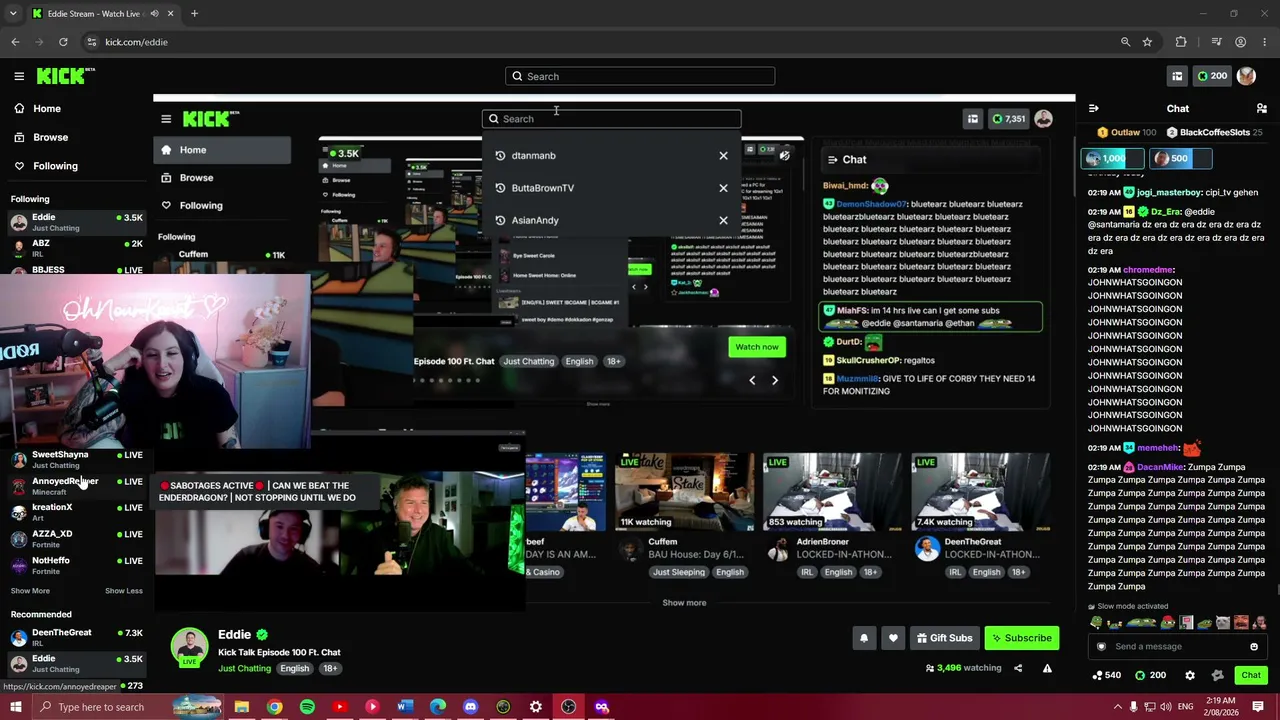Click the browser back arrow
Viewport: 1280px width, 720px height.
[15, 42]
